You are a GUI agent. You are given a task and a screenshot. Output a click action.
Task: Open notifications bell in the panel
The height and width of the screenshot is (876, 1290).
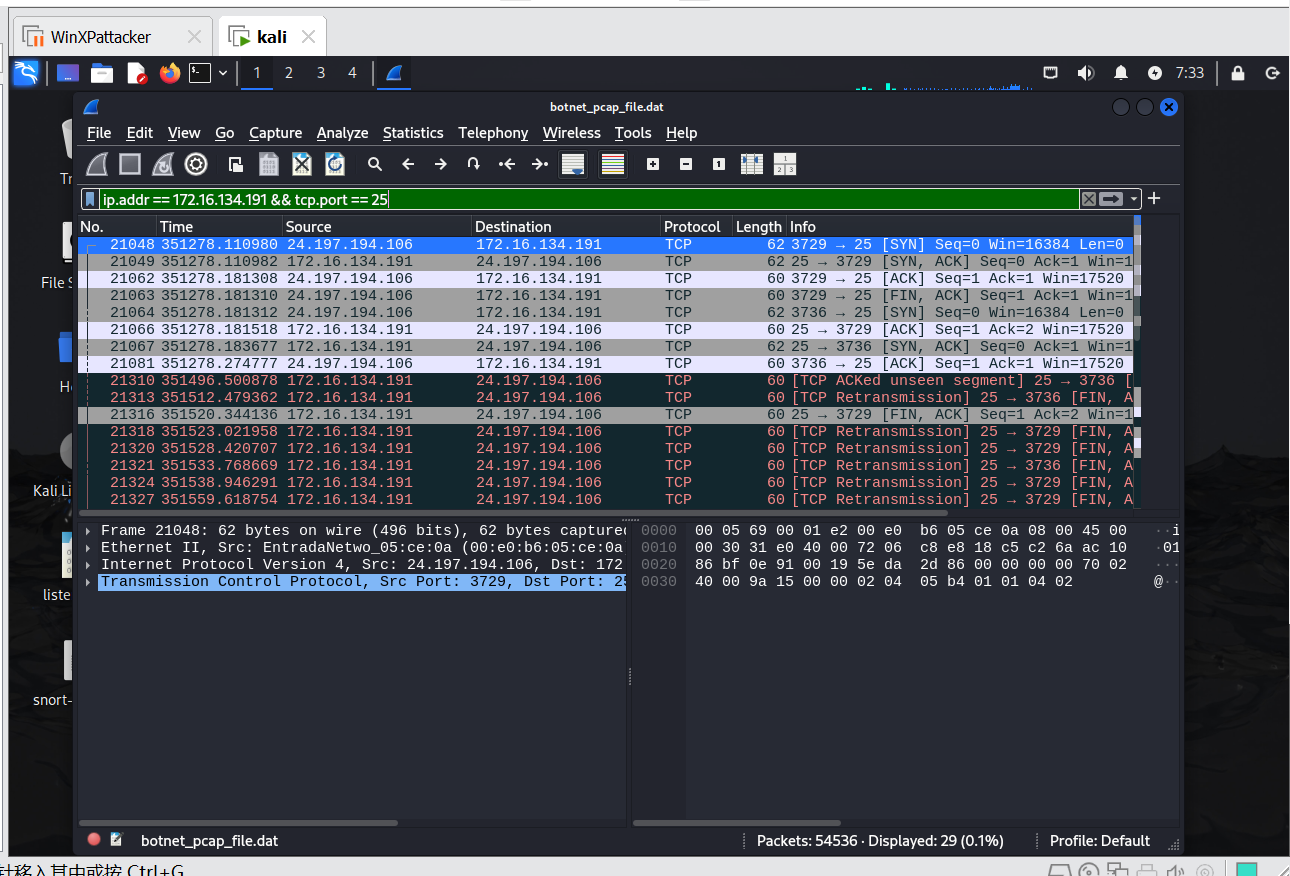point(1121,73)
